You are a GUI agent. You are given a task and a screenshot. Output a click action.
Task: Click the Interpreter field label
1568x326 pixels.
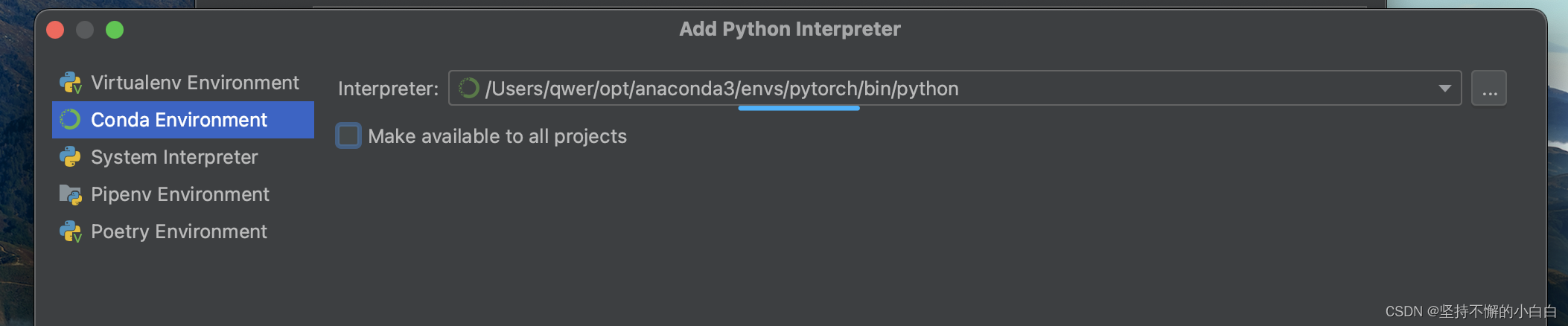point(388,89)
